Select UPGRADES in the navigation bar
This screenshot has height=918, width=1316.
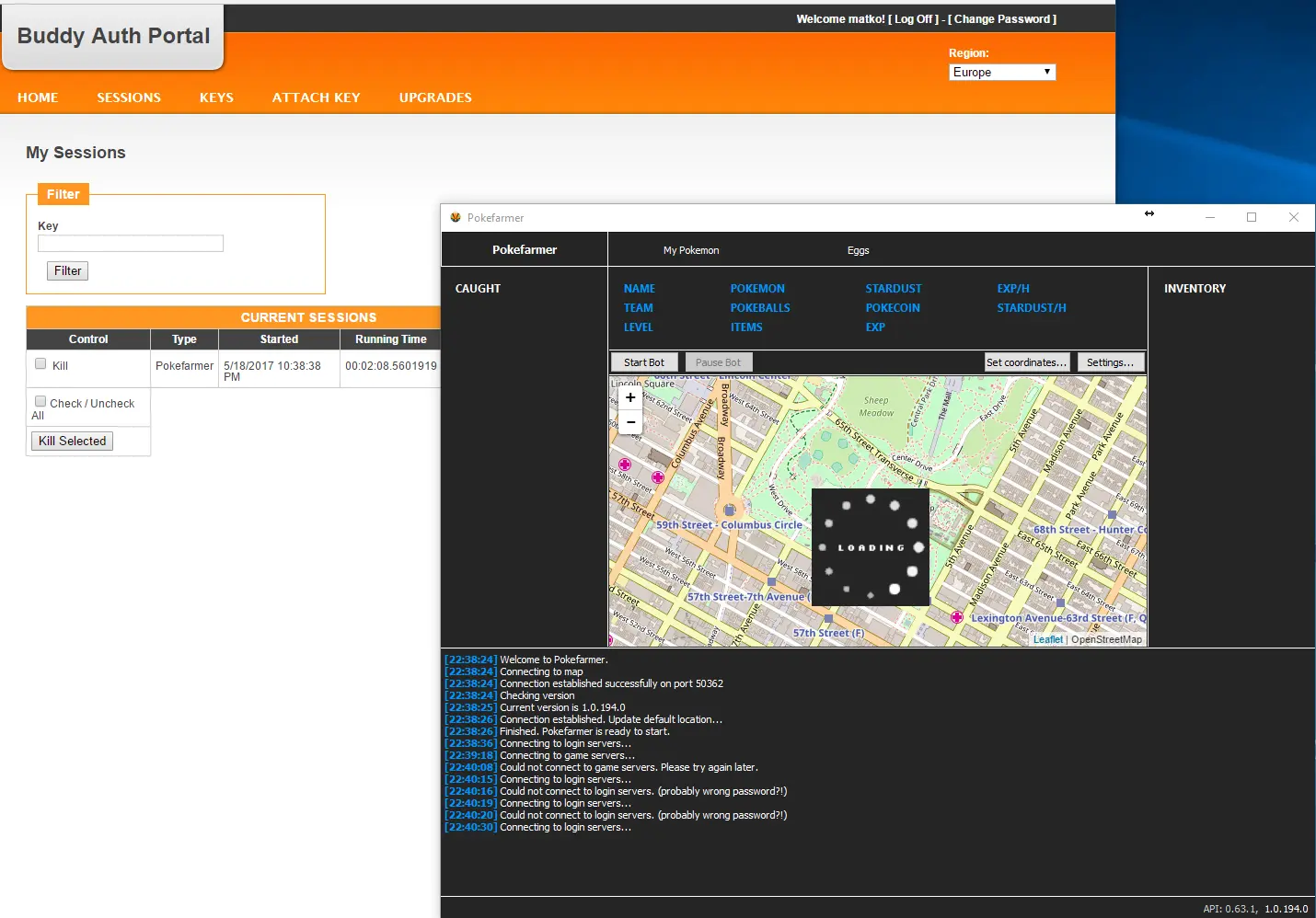tap(435, 98)
